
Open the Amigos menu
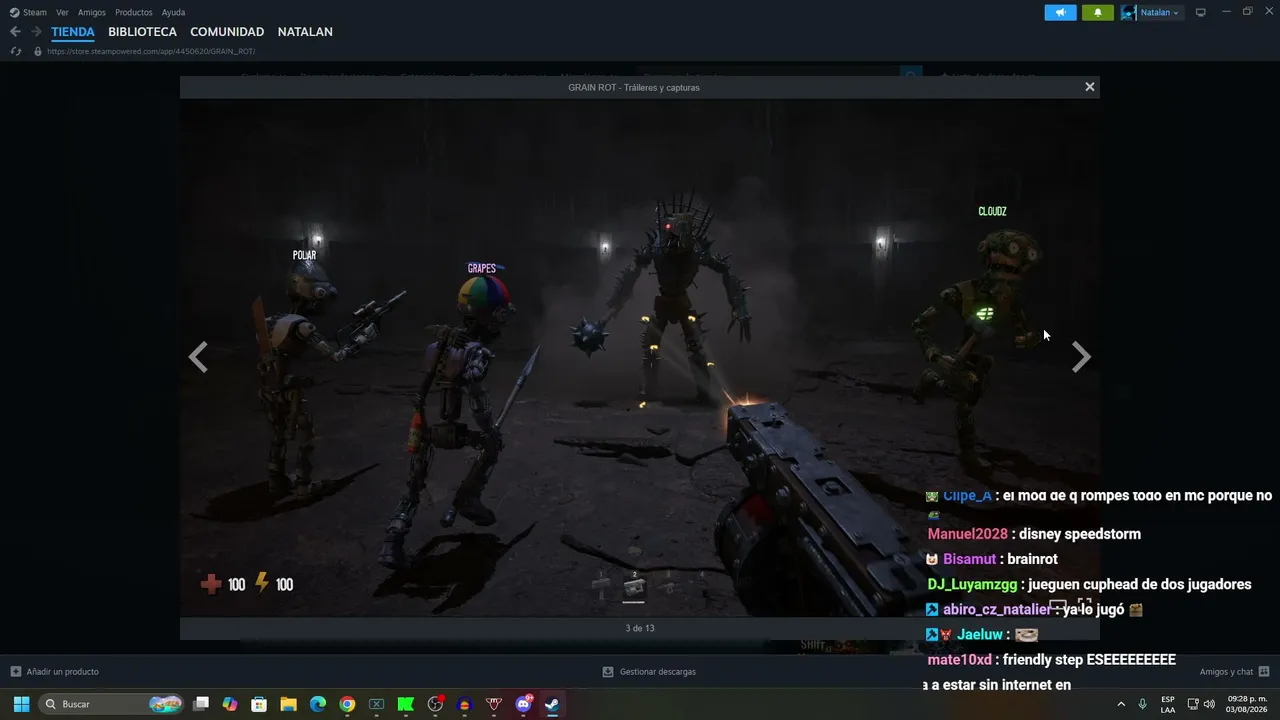coord(92,12)
